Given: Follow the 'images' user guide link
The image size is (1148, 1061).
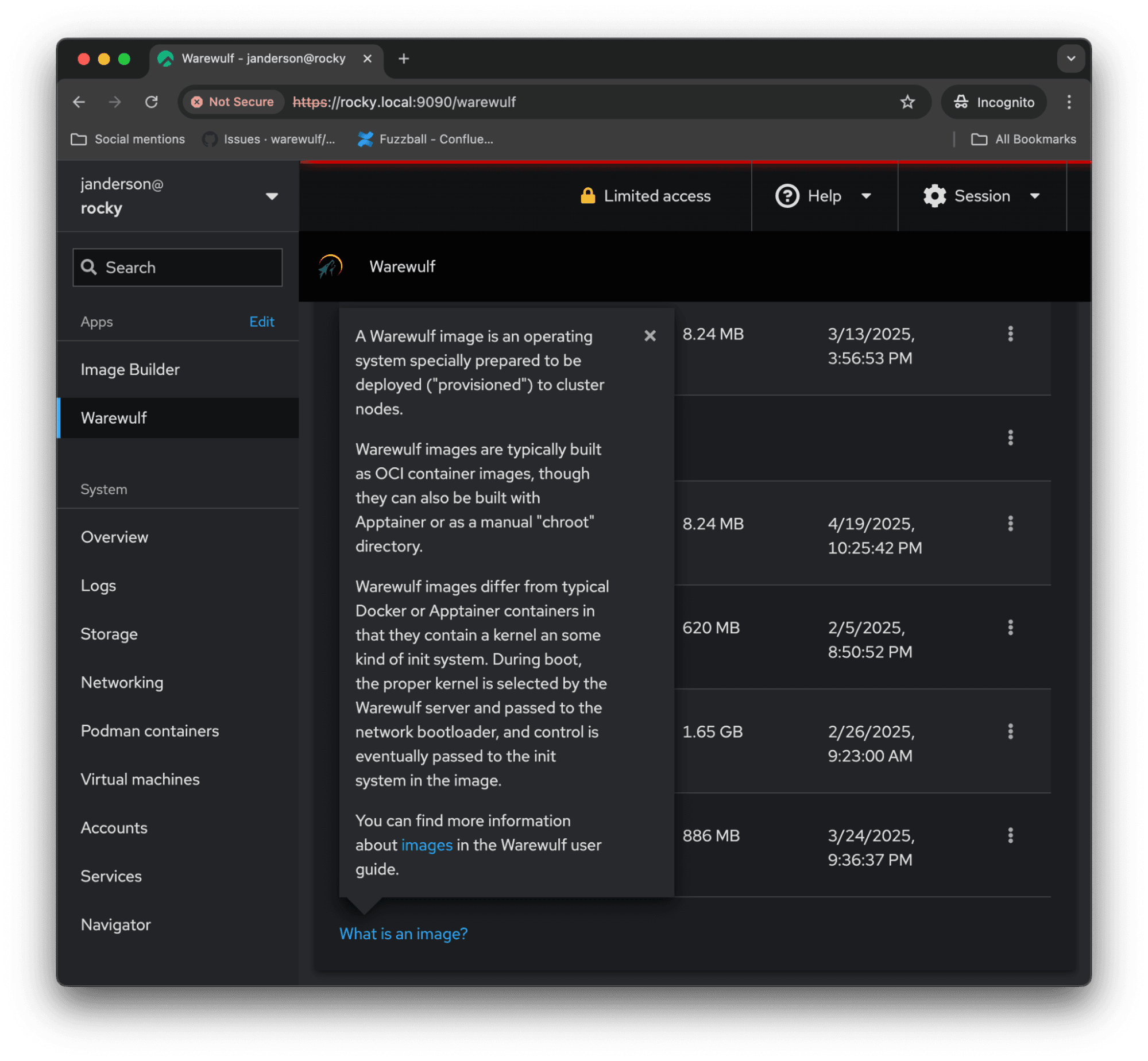Looking at the screenshot, I should 427,845.
